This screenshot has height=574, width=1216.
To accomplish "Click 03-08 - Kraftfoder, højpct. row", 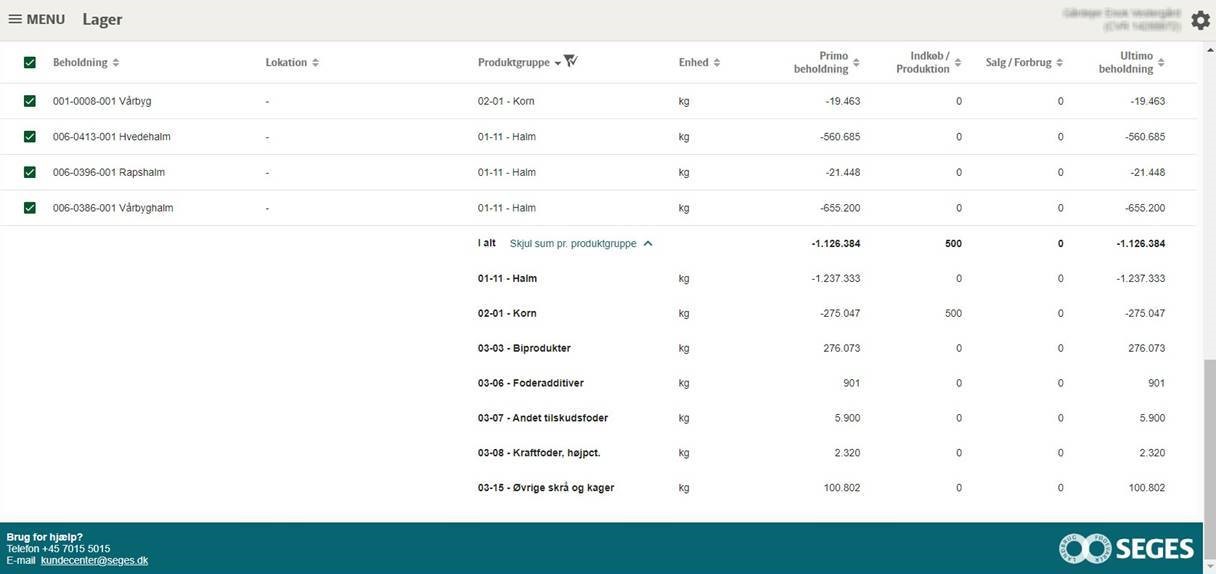I will coord(539,453).
